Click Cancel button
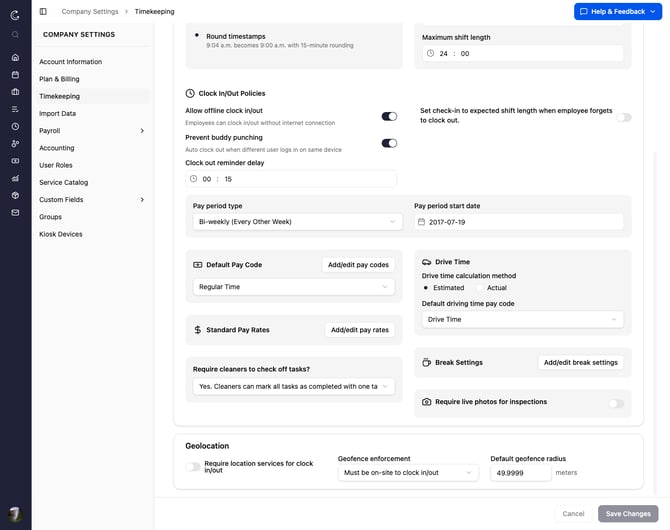 (x=573, y=514)
